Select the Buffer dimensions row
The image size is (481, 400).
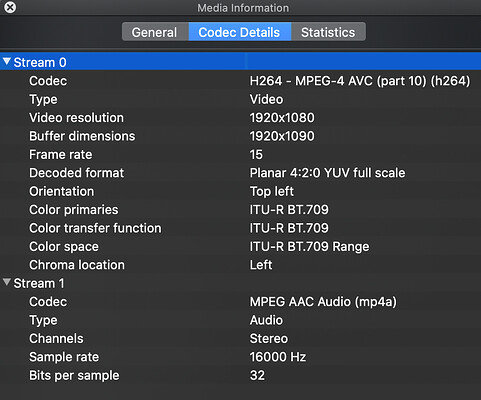tap(240, 136)
